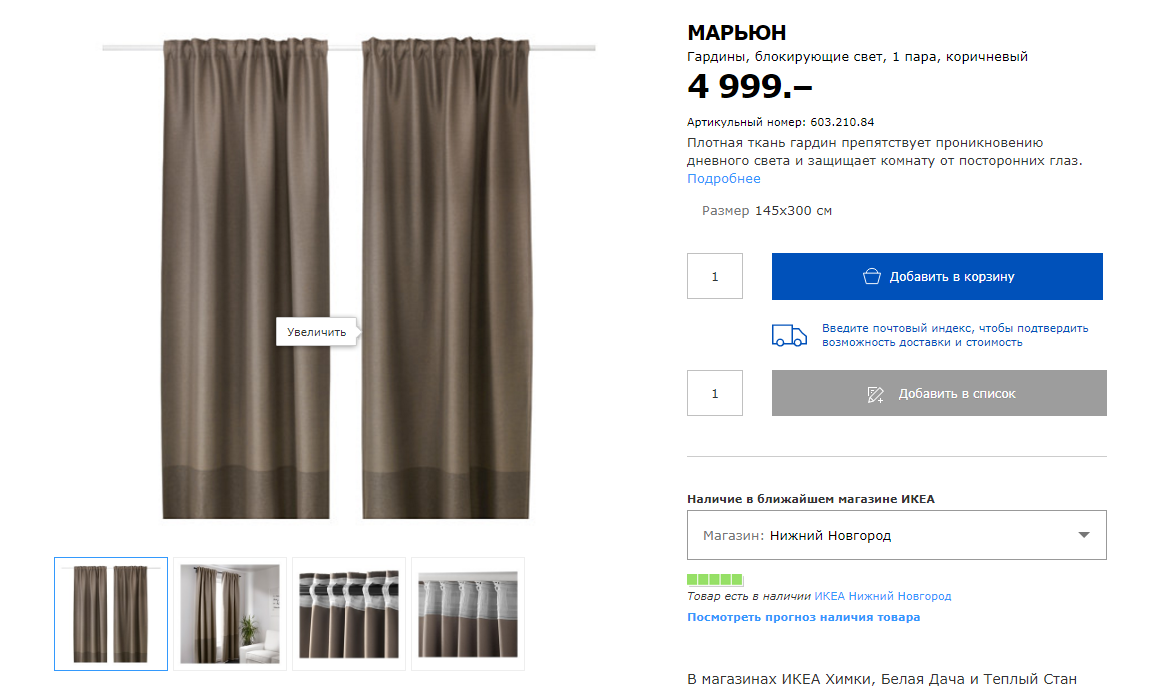Click the Увеличить zoom tooltip
The image size is (1162, 687).
[316, 332]
